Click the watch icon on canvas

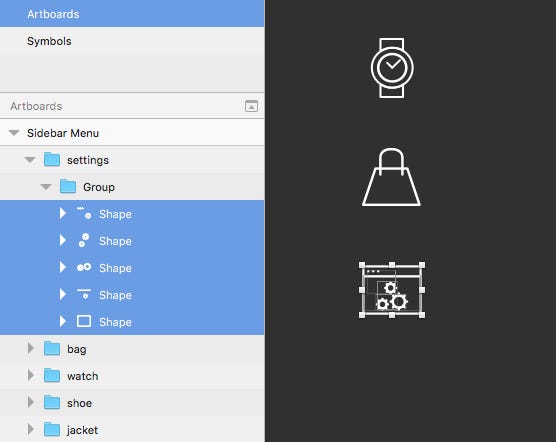392,68
